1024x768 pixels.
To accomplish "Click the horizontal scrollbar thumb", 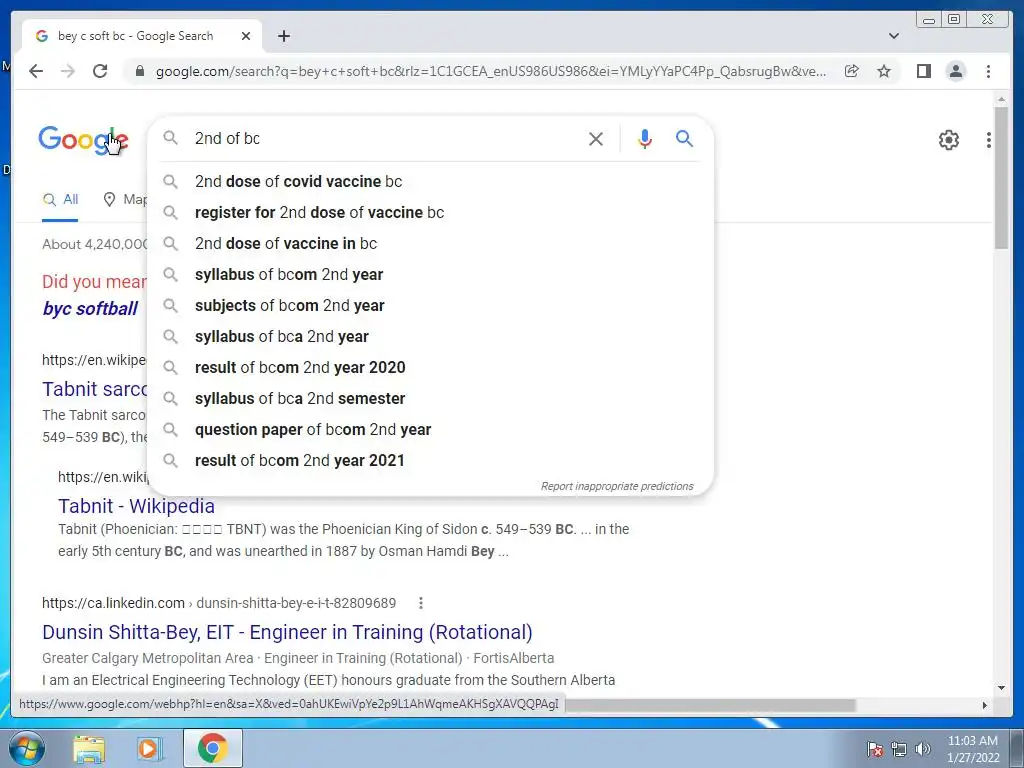I will [x=711, y=705].
